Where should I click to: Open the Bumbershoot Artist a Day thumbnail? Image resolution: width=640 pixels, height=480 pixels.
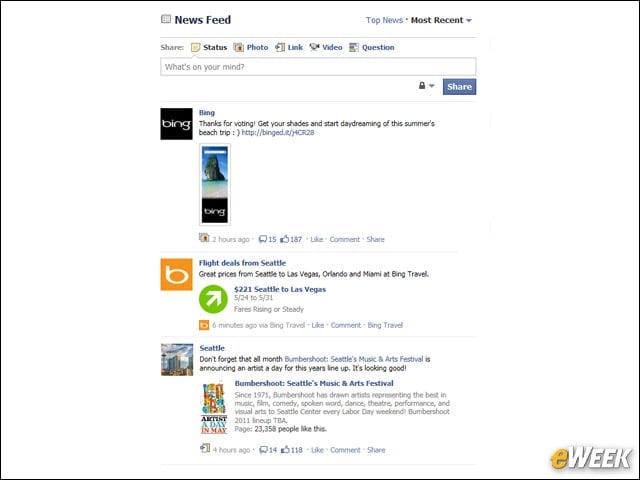(214, 408)
